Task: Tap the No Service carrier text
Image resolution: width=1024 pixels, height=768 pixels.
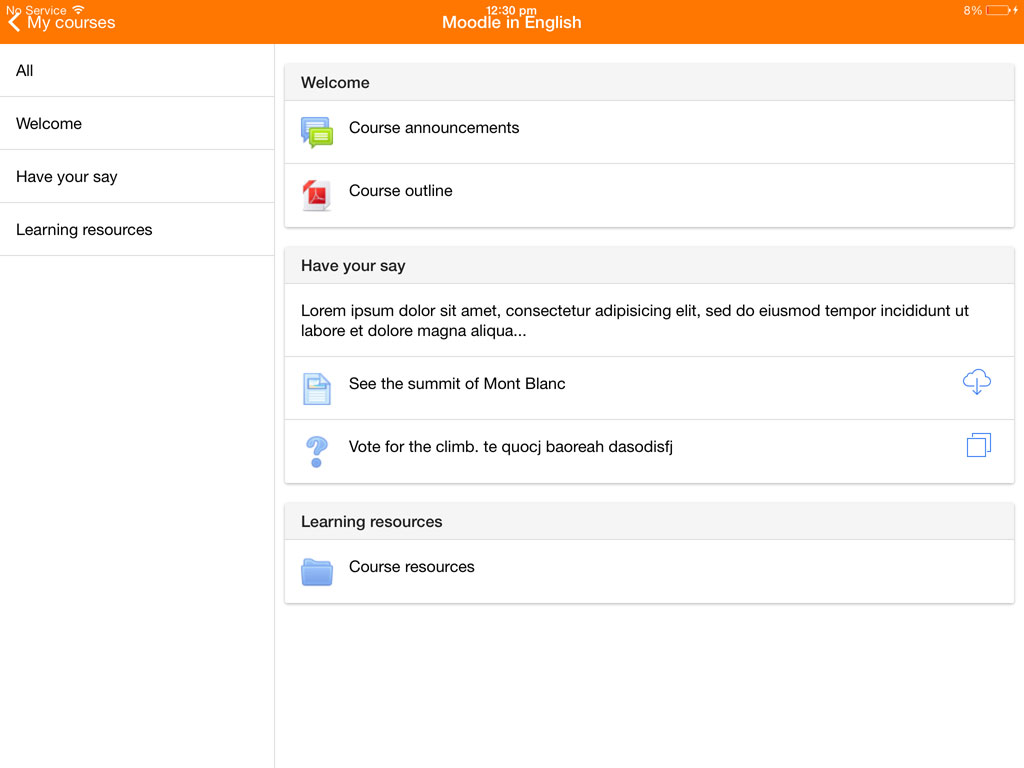Action: (x=36, y=10)
